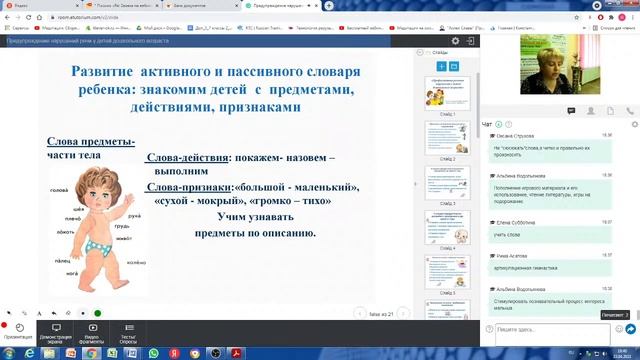This screenshot has width=640, height=360.
Task: Click slide thumbnails panel scrollbar
Action: pos(478,106)
